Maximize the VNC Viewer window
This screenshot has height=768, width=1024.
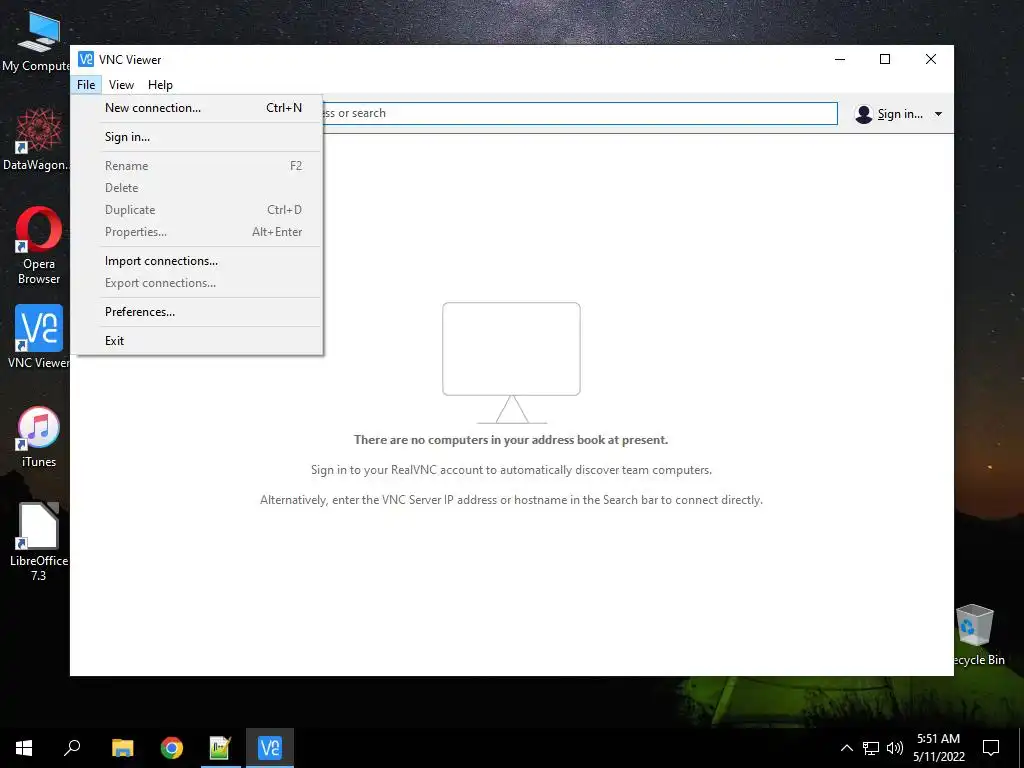[x=885, y=59]
